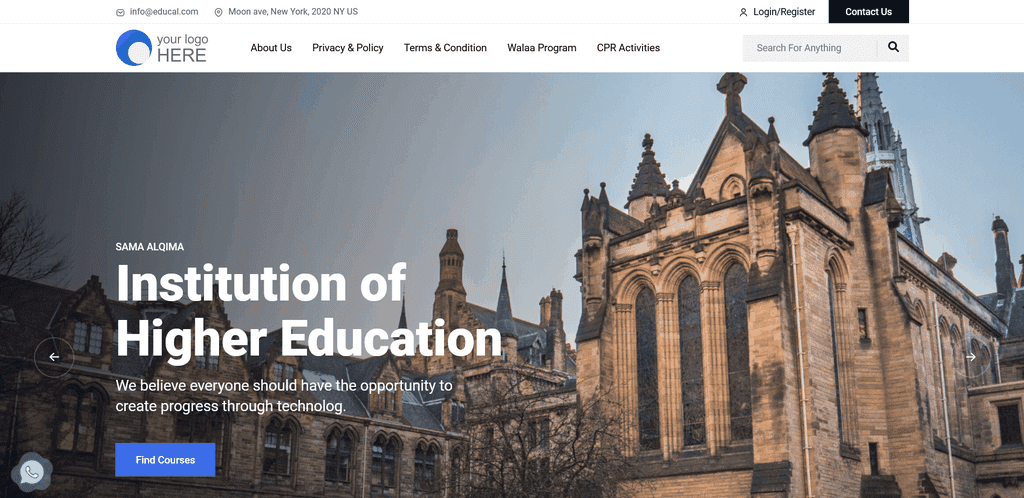The height and width of the screenshot is (498, 1024).
Task: Advance to next slide with right arrow
Action: click(x=970, y=357)
